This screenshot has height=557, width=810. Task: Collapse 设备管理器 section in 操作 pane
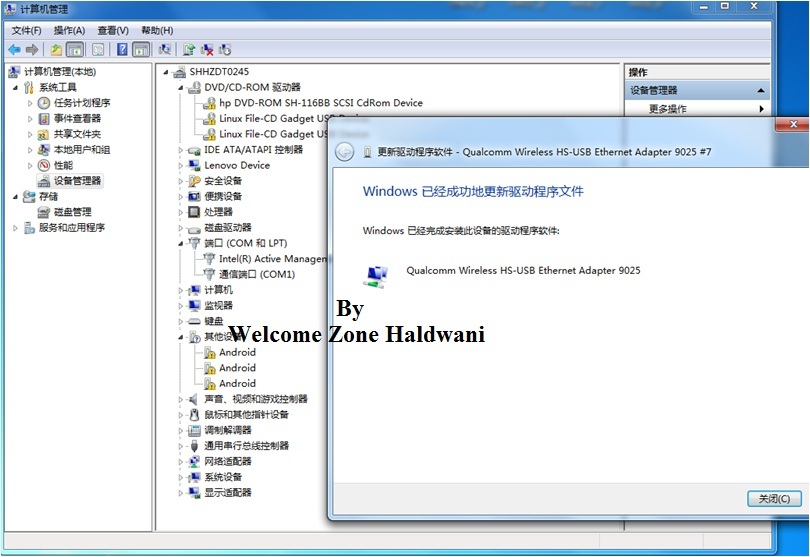(x=760, y=90)
